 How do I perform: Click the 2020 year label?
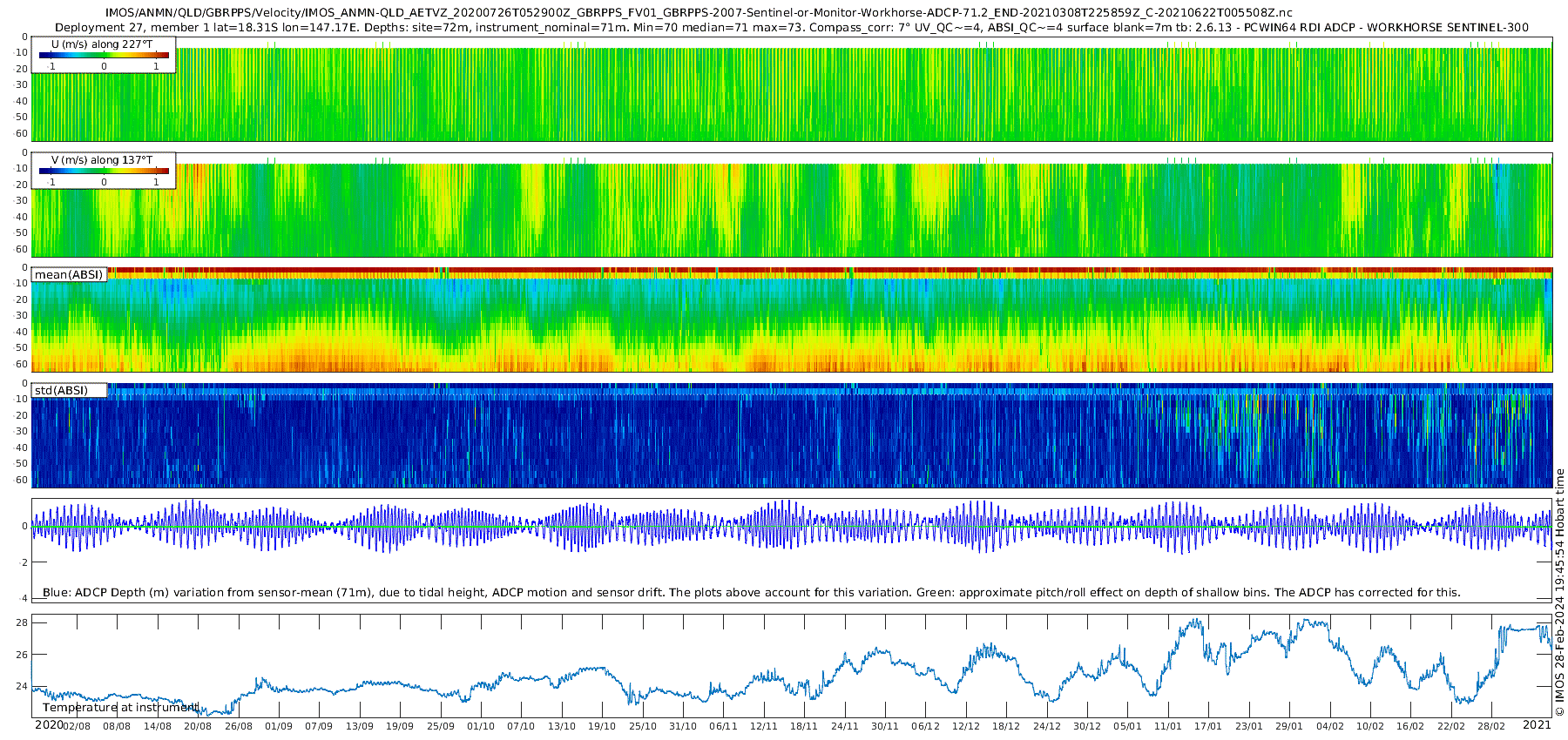pyautogui.click(x=49, y=724)
